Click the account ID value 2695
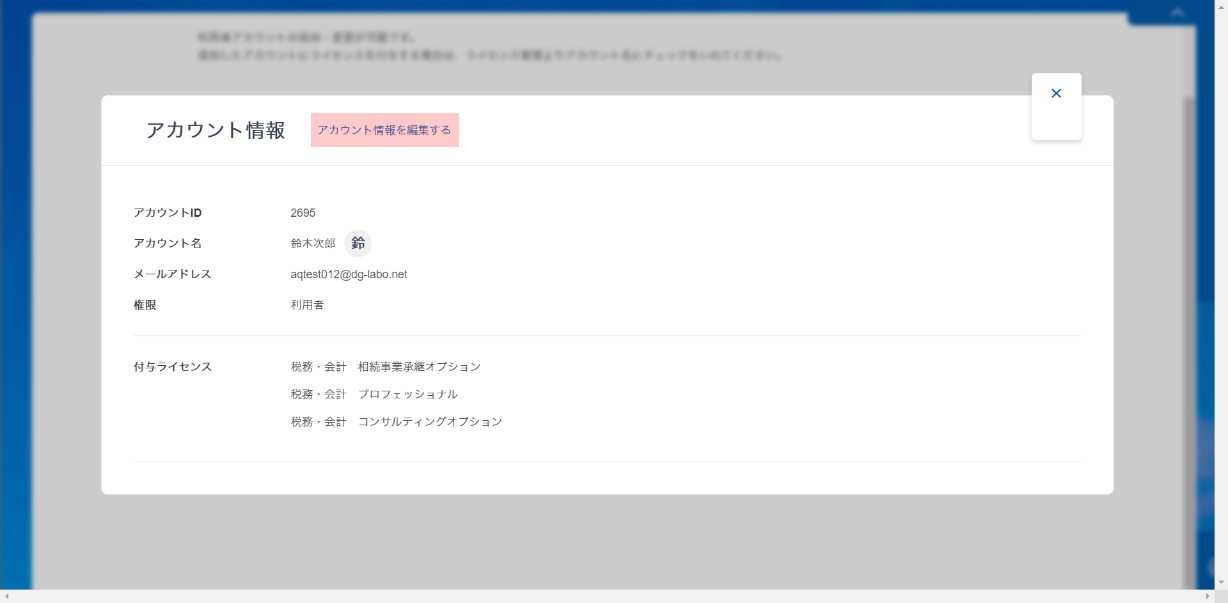1228x603 pixels. point(303,213)
